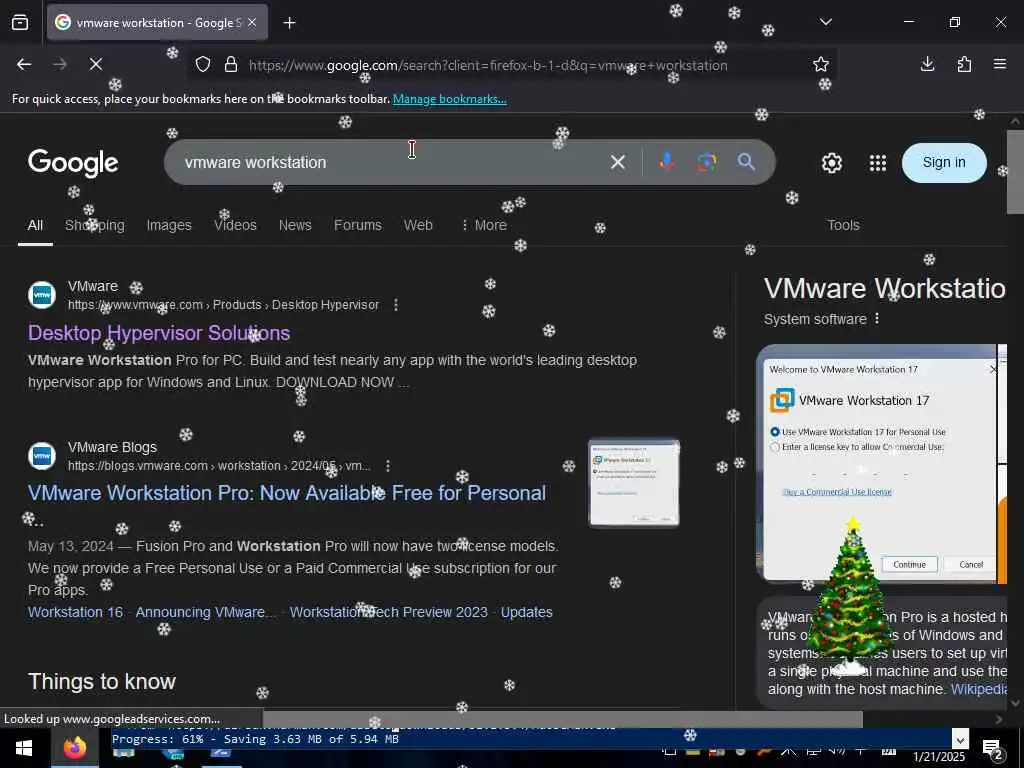The height and width of the screenshot is (768, 1024).
Task: Click the address bar URL
Action: [x=488, y=65]
